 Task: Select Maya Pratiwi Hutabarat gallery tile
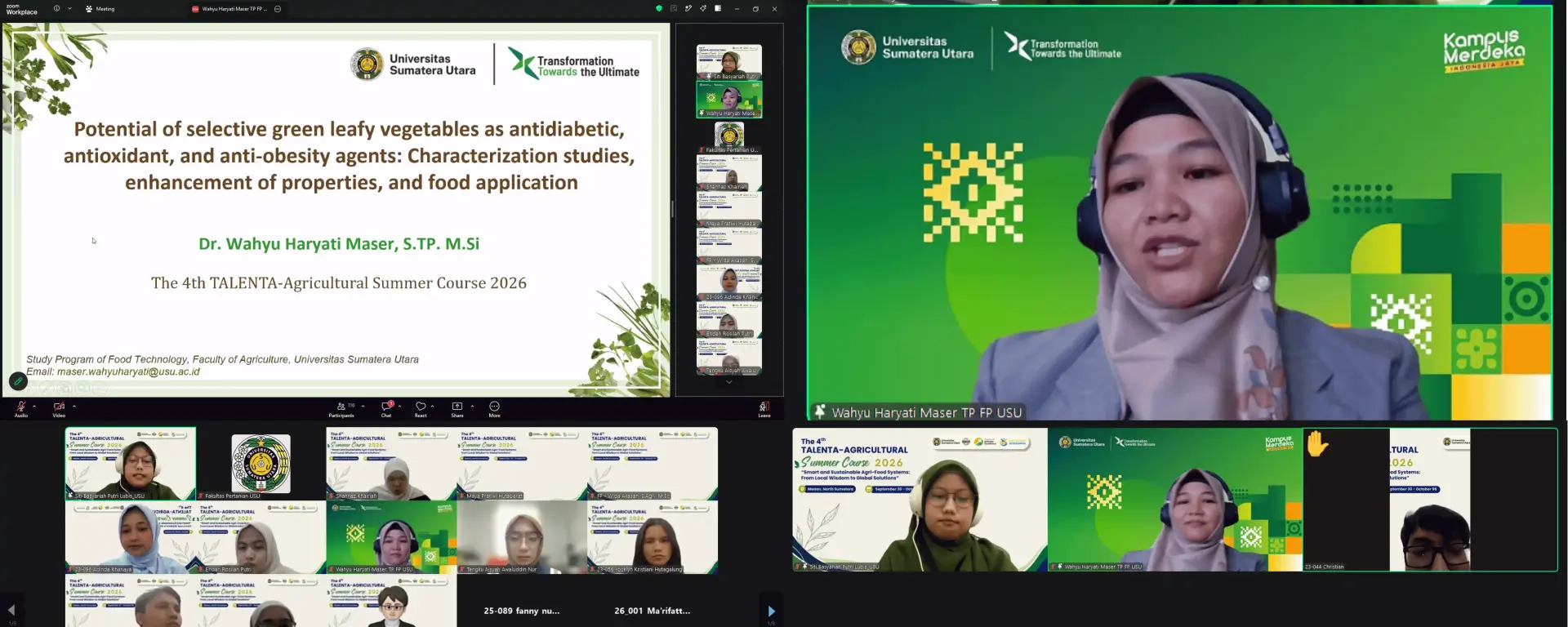coord(522,464)
